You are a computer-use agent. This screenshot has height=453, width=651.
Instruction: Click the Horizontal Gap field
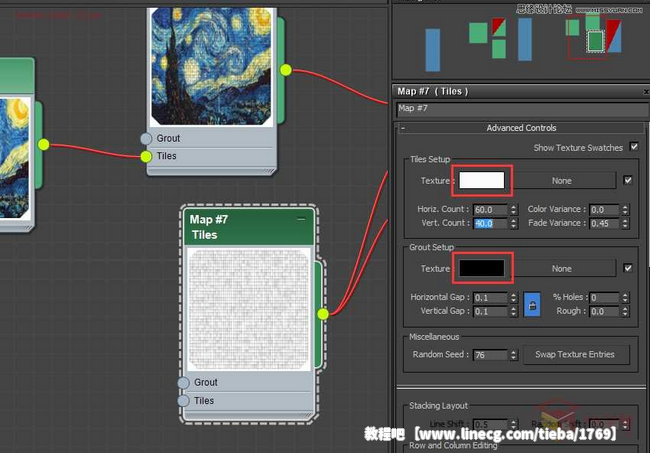pos(490,298)
